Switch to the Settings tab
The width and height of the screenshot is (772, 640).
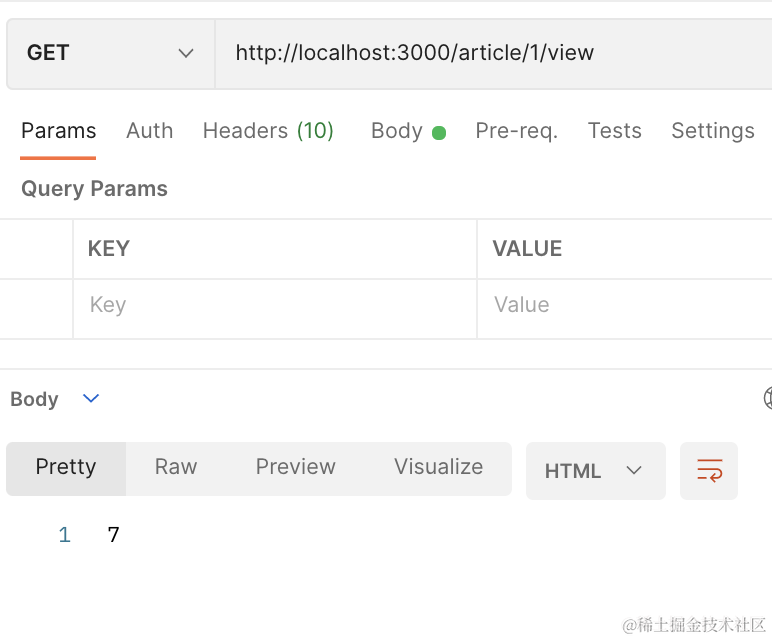[x=712, y=131]
